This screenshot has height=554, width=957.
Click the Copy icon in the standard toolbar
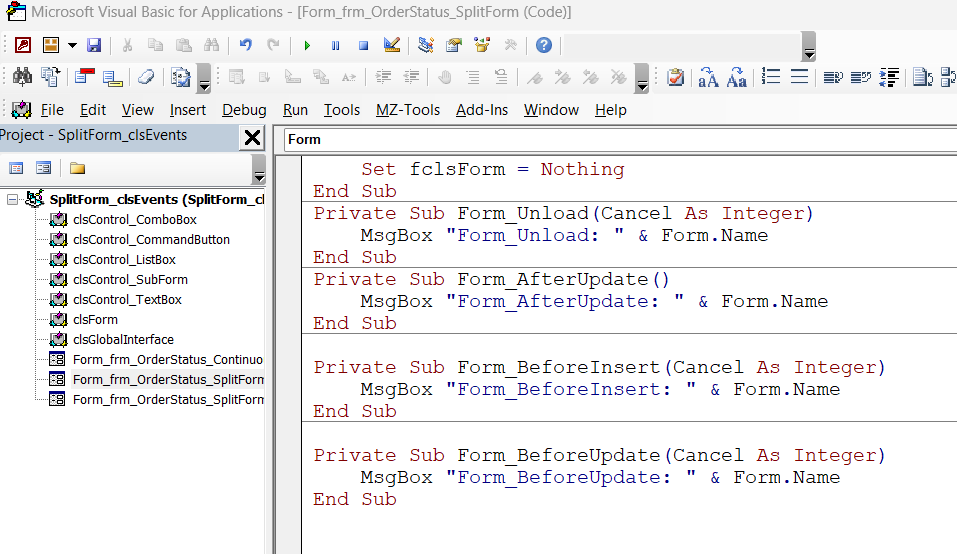pyautogui.click(x=156, y=45)
